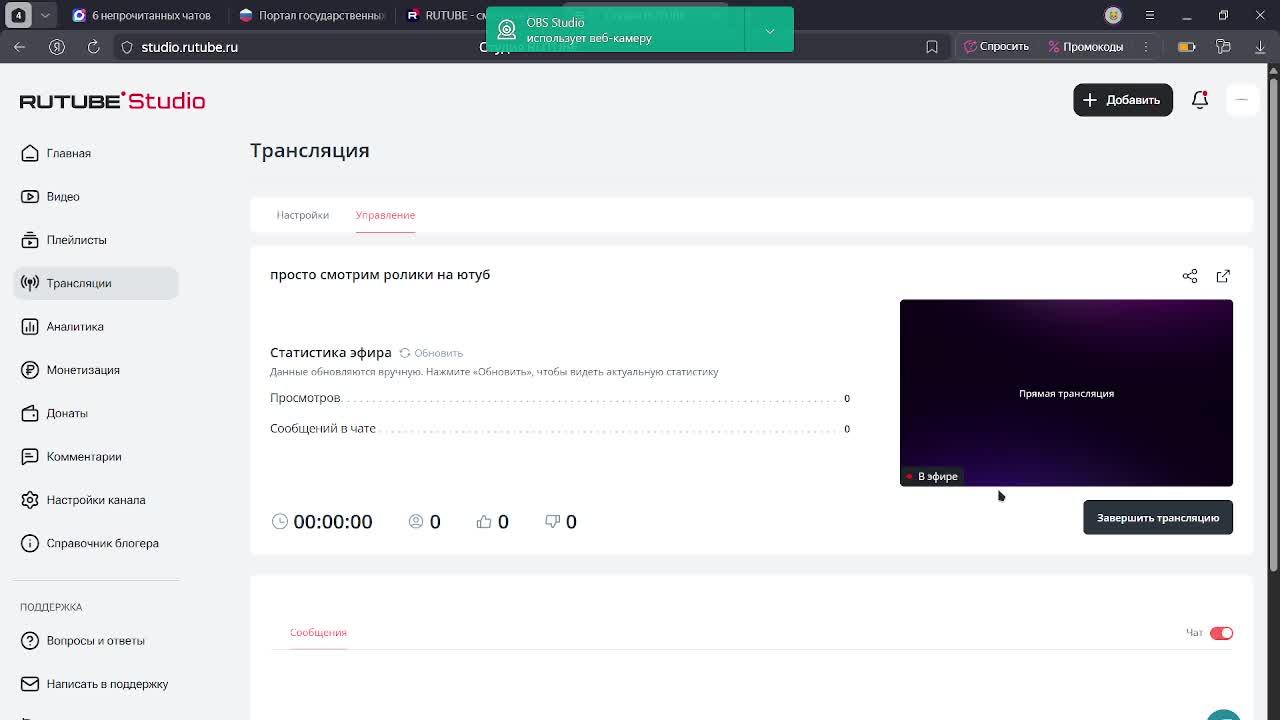Click the OBS Studio webcam notification
The height and width of the screenshot is (720, 1280).
(x=615, y=31)
